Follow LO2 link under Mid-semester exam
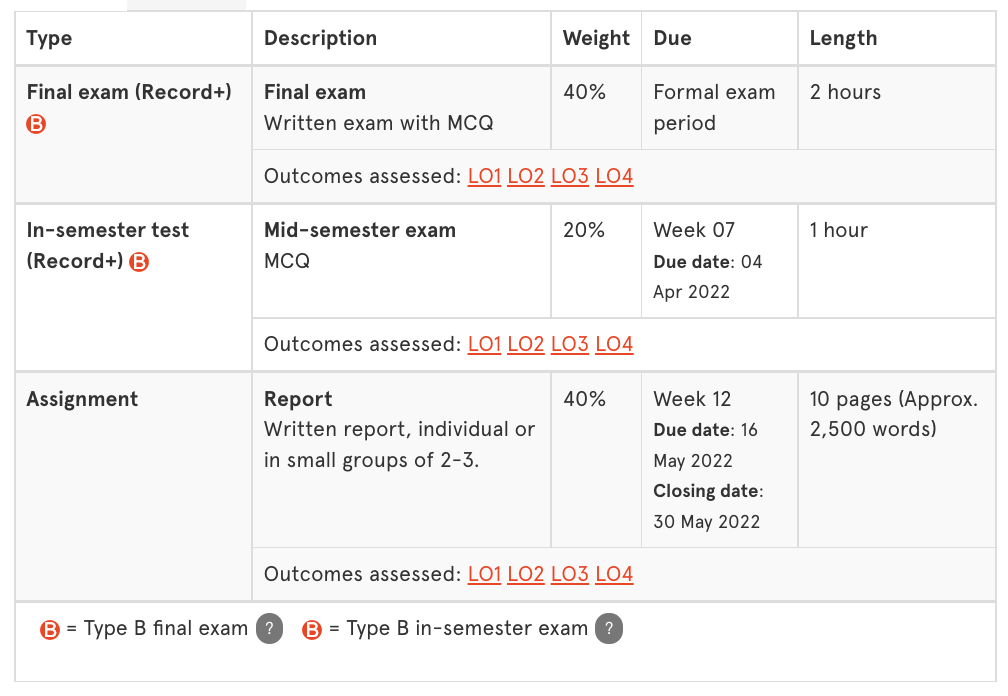This screenshot has width=1008, height=696. click(526, 345)
